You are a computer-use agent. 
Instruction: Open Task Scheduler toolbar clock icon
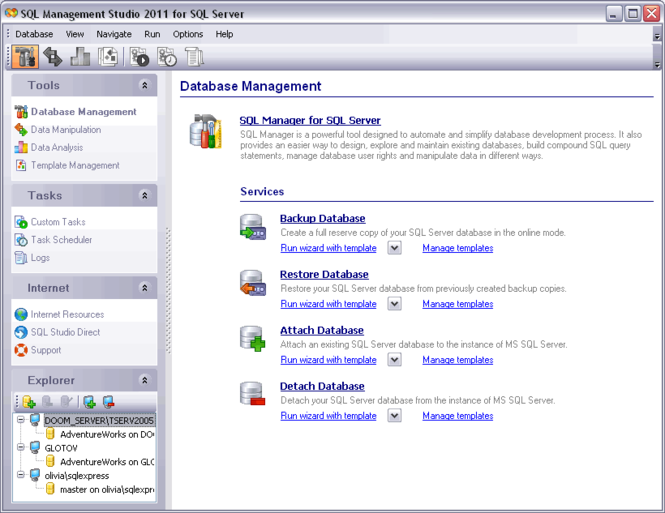167,57
